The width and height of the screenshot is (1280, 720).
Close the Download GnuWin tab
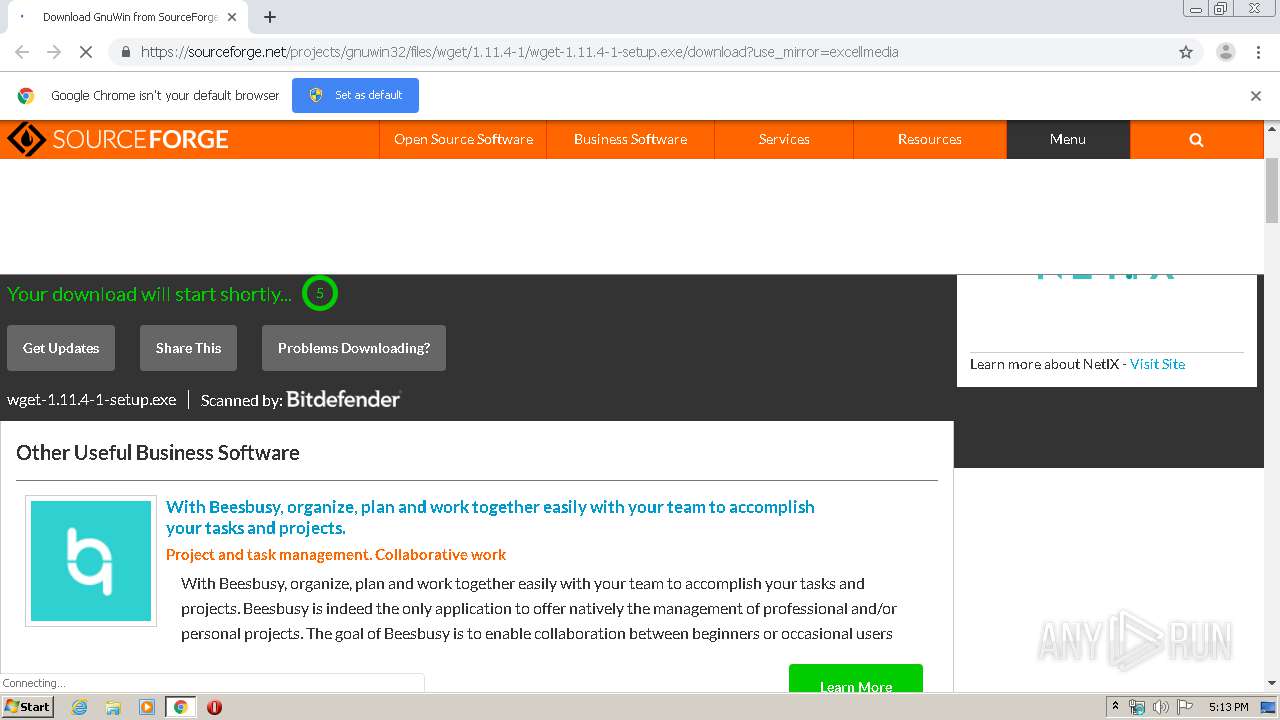232,17
